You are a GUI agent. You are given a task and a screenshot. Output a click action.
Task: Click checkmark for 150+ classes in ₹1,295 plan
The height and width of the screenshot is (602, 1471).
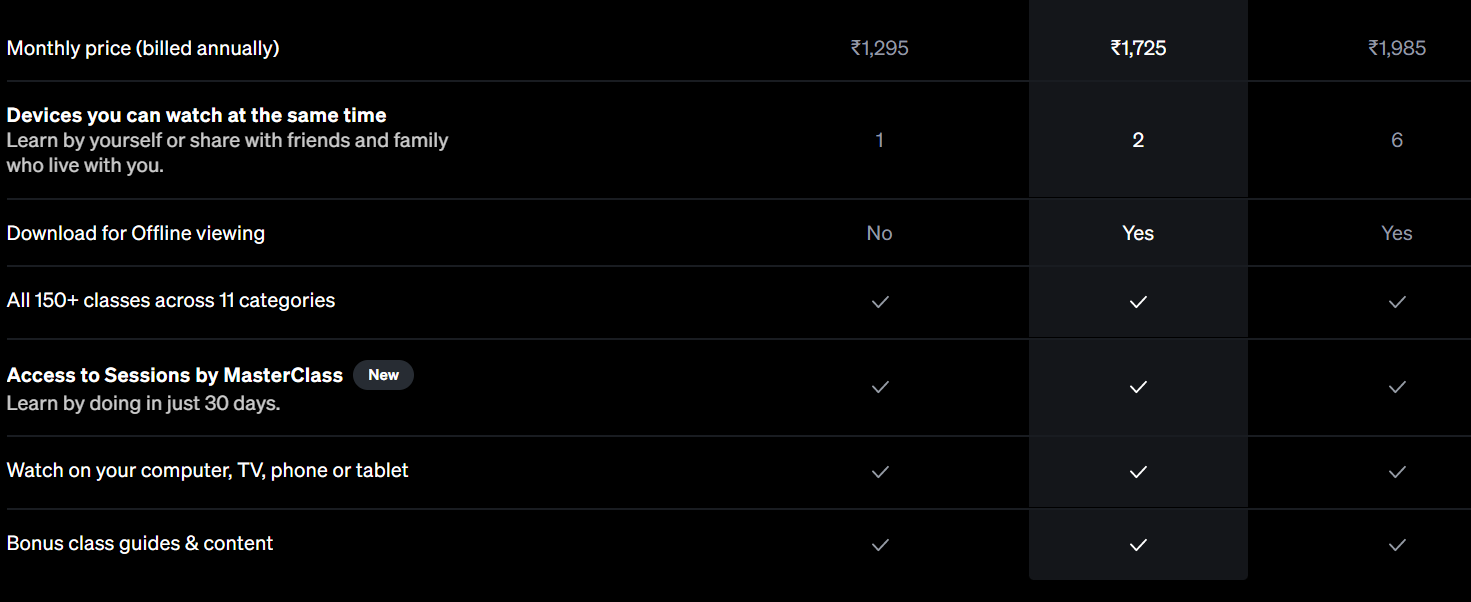click(880, 302)
